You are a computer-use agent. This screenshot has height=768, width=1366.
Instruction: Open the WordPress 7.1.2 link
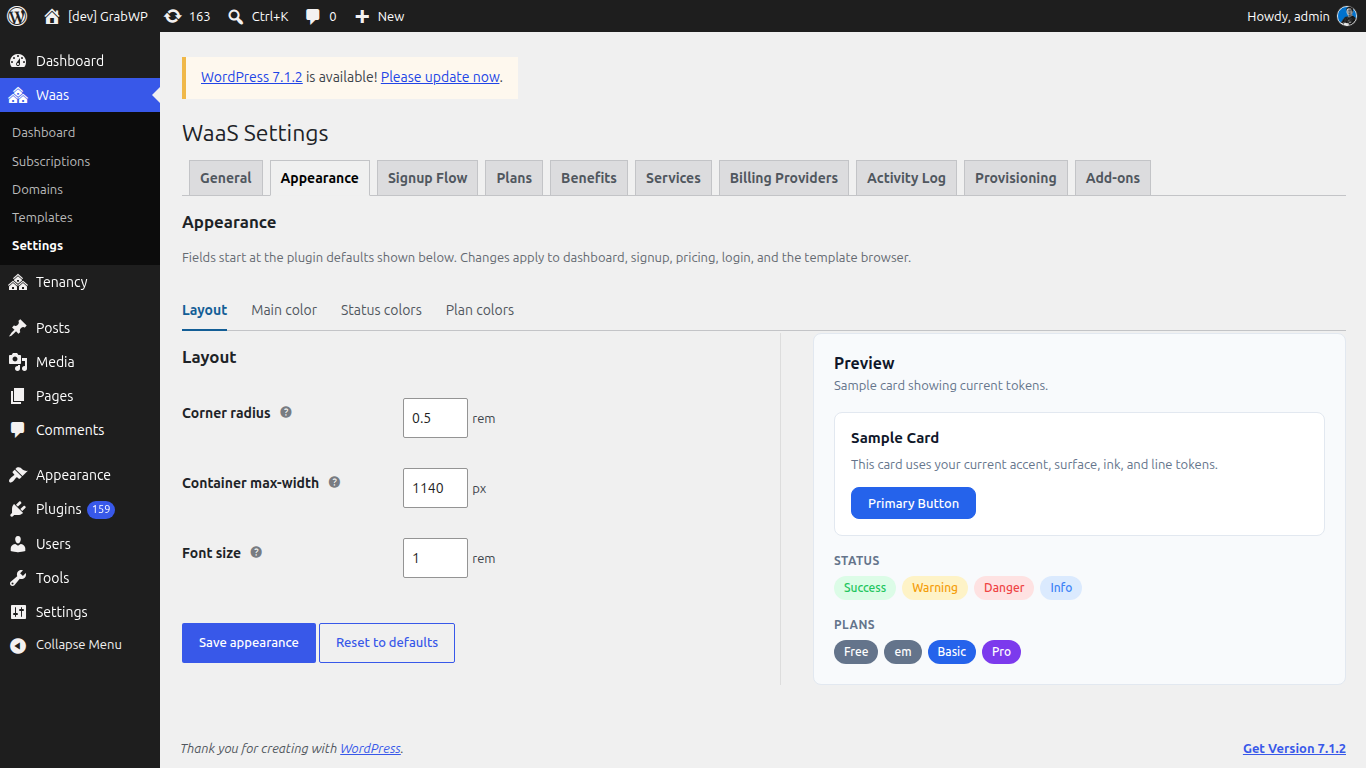252,77
